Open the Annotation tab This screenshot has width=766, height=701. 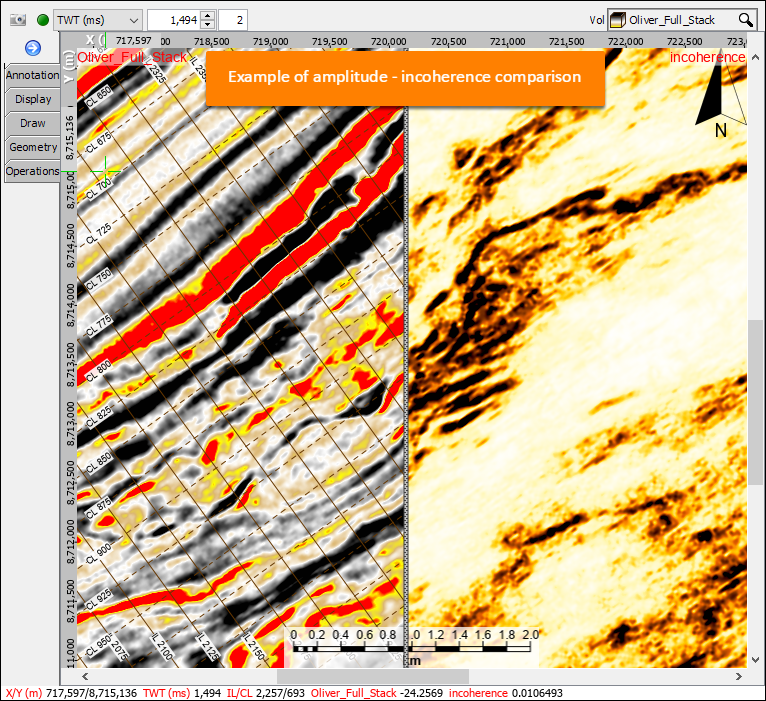click(32, 75)
